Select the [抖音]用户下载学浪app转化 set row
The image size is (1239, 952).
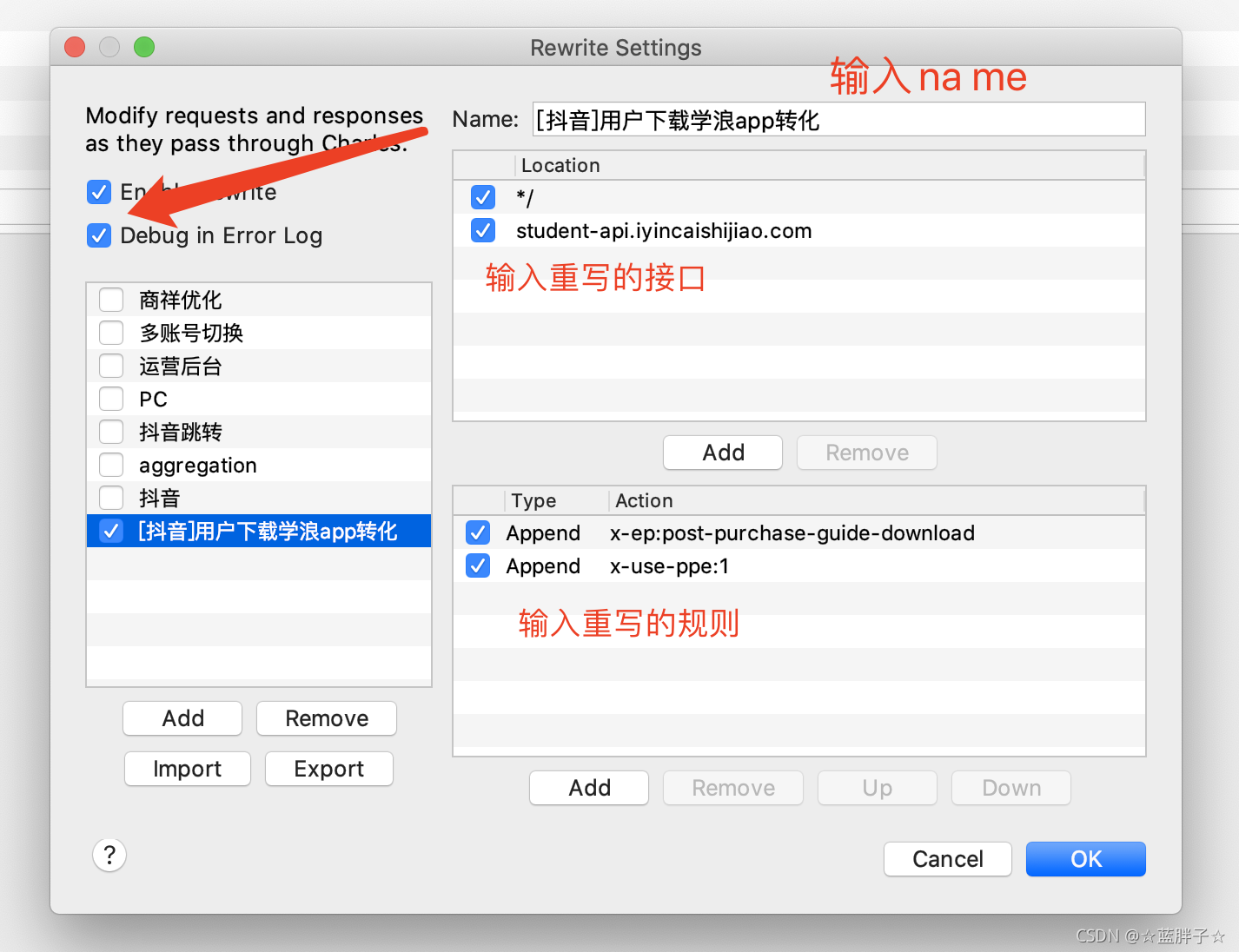coord(259,531)
